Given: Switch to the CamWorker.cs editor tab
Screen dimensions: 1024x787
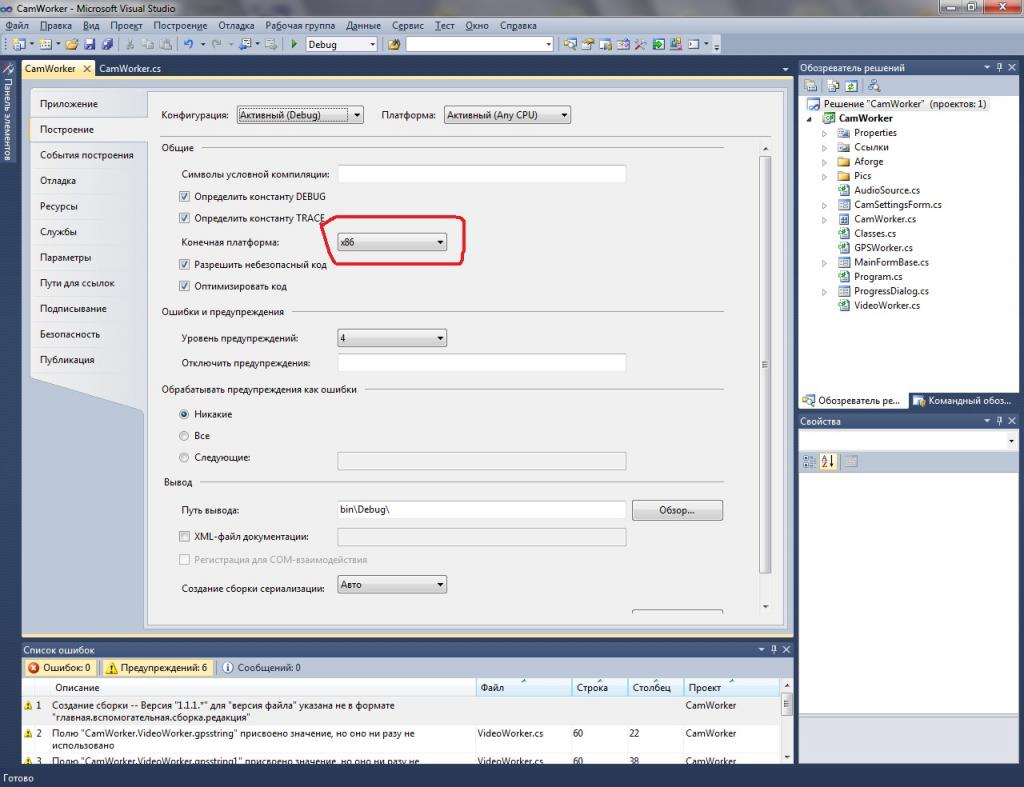Looking at the screenshot, I should coord(130,69).
